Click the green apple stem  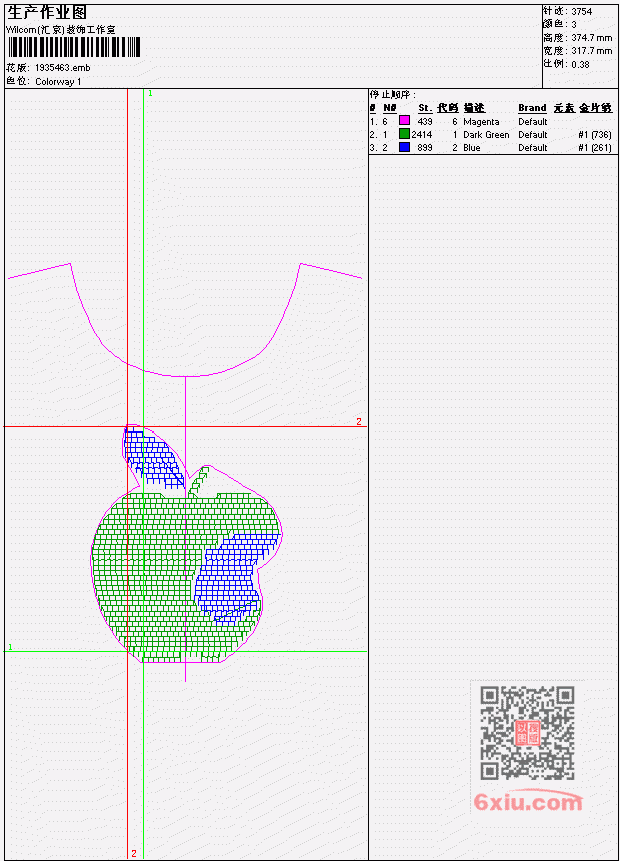pos(199,481)
